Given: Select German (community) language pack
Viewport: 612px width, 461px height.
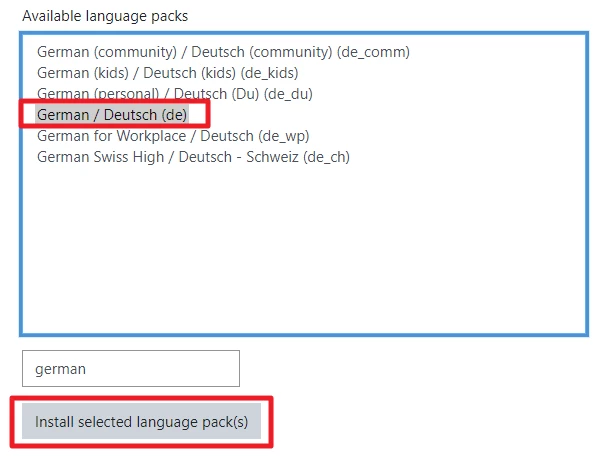Looking at the screenshot, I should pos(223,51).
